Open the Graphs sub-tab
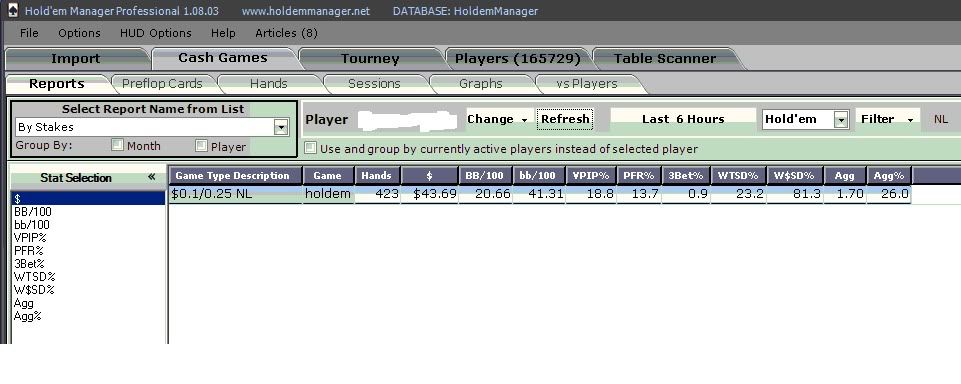Screen dimensions: 961x384 (x=480, y=83)
